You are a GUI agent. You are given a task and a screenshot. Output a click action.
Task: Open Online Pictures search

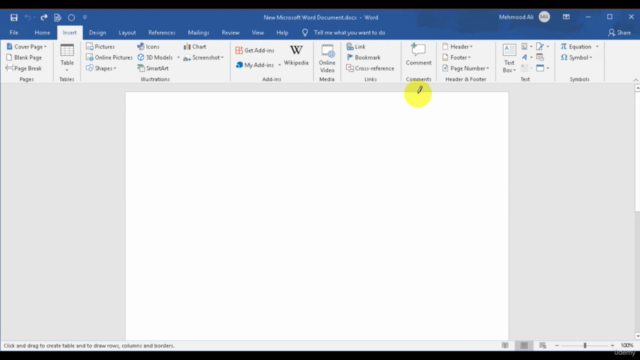(109, 58)
